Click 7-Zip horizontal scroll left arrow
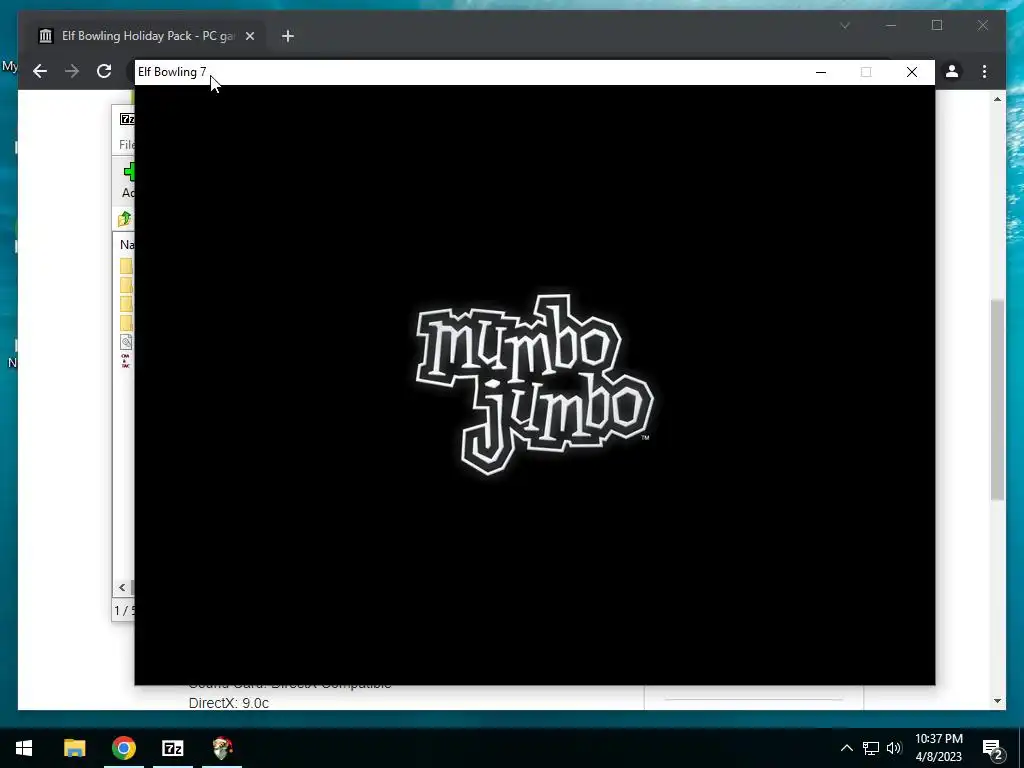 click(122, 587)
